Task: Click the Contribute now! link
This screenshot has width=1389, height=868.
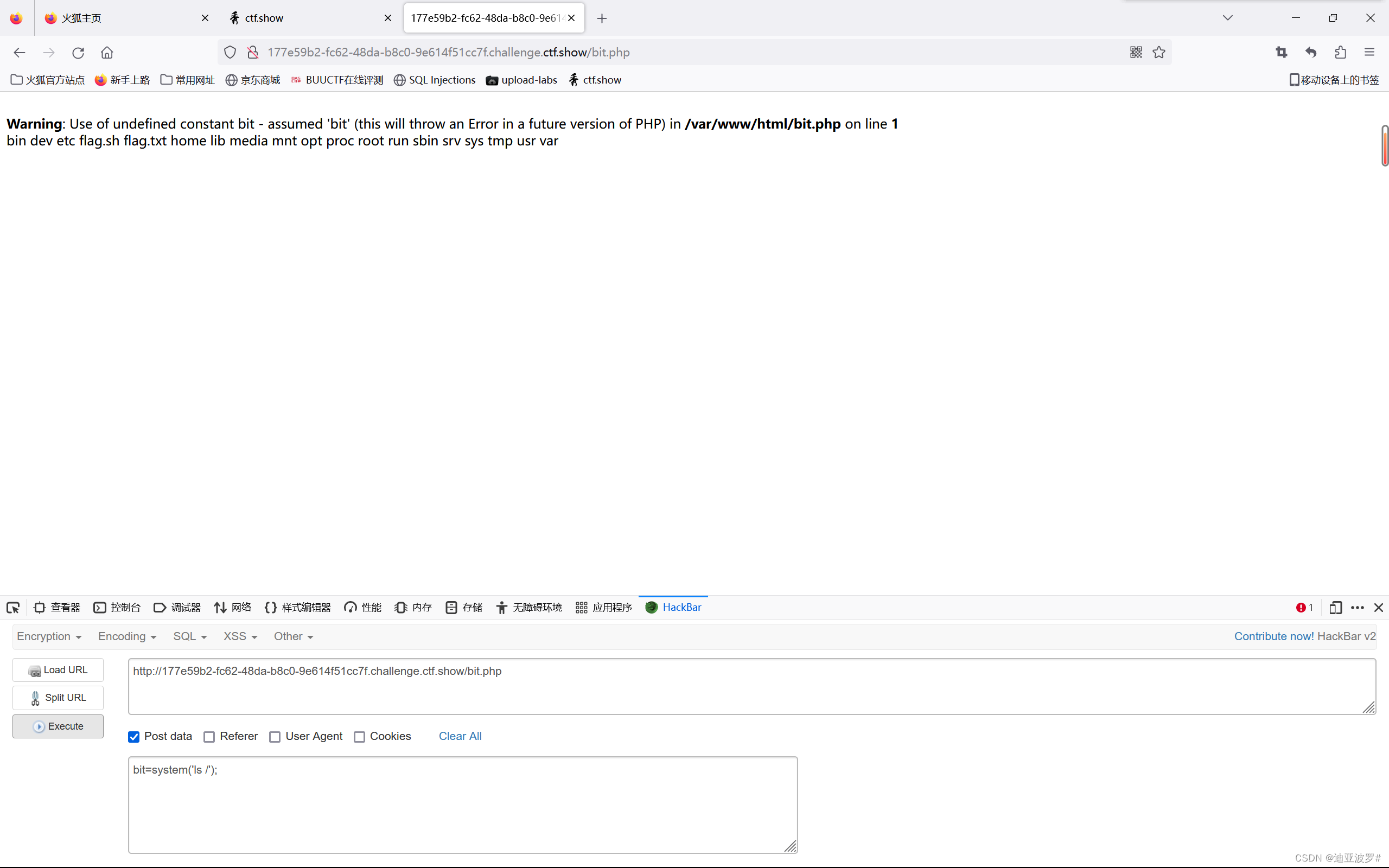Action: [1273, 636]
